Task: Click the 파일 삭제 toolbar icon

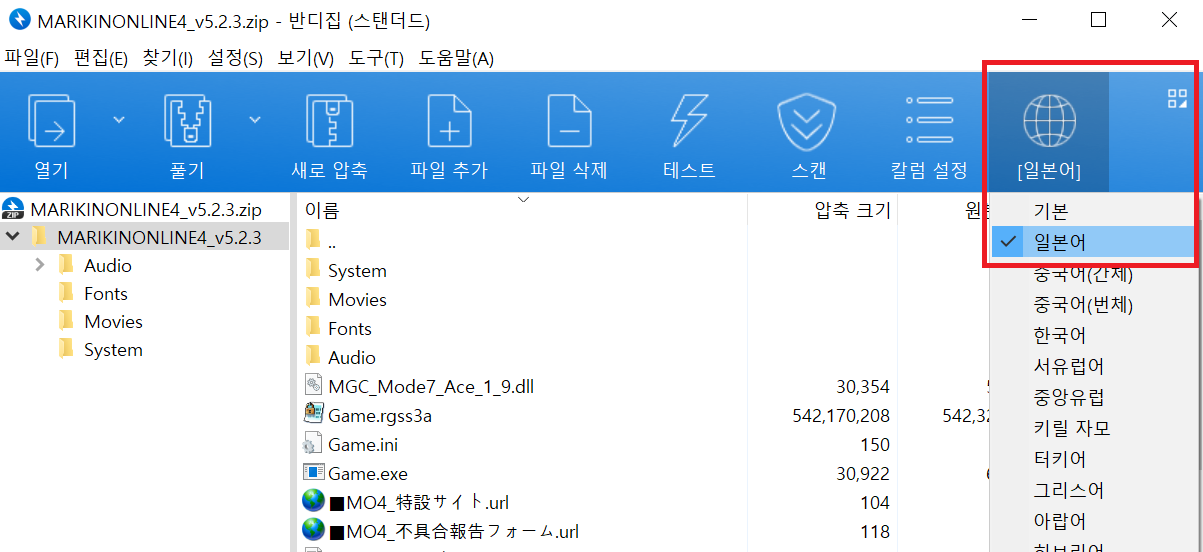Action: (x=569, y=120)
